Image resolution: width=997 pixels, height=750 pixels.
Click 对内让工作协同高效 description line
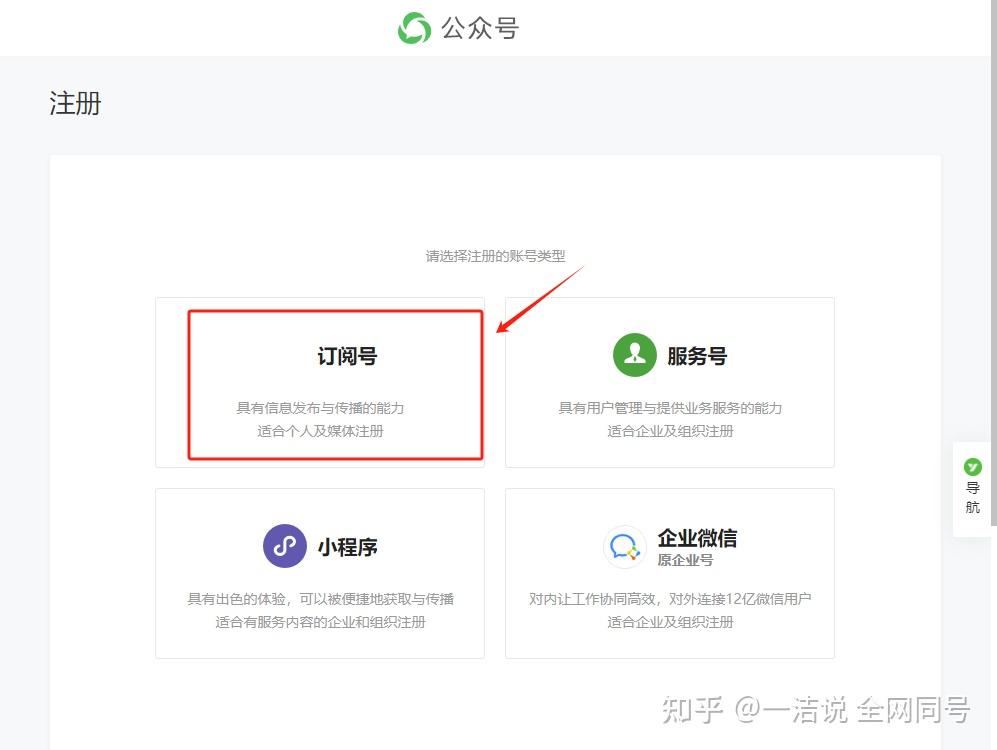click(x=670, y=599)
